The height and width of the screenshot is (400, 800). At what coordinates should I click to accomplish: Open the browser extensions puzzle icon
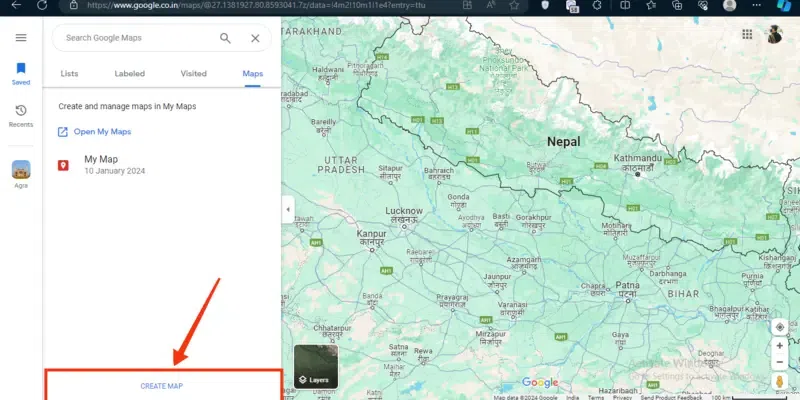(596, 5)
